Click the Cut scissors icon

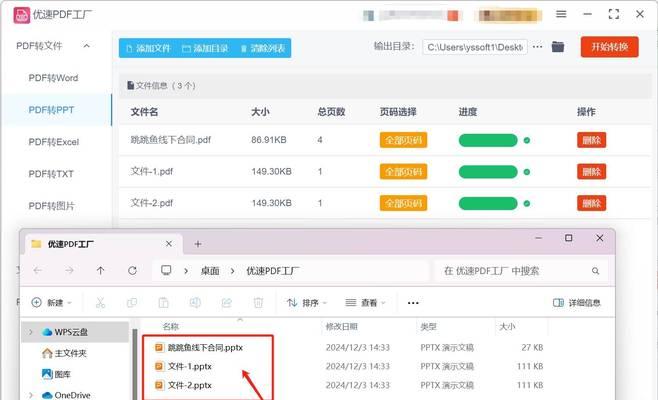coord(100,303)
